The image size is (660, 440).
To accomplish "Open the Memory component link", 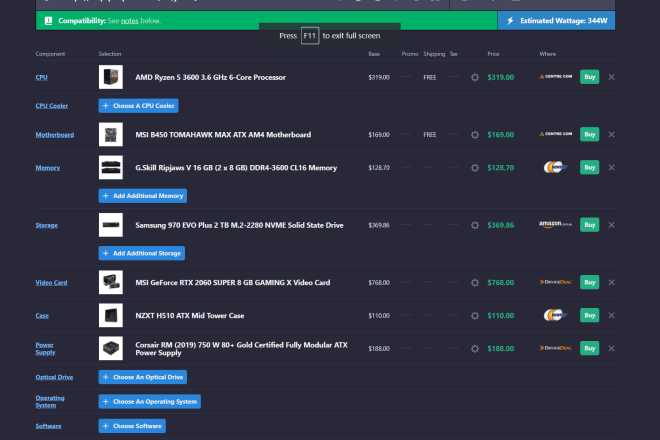I will coord(48,168).
